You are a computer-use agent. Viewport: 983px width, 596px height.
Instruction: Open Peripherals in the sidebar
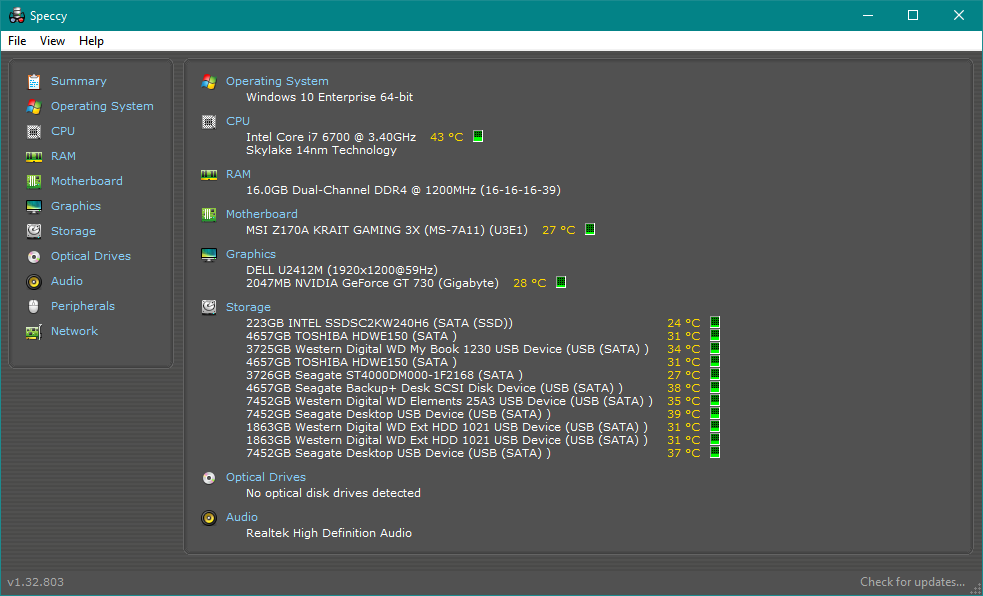pyautogui.click(x=83, y=306)
